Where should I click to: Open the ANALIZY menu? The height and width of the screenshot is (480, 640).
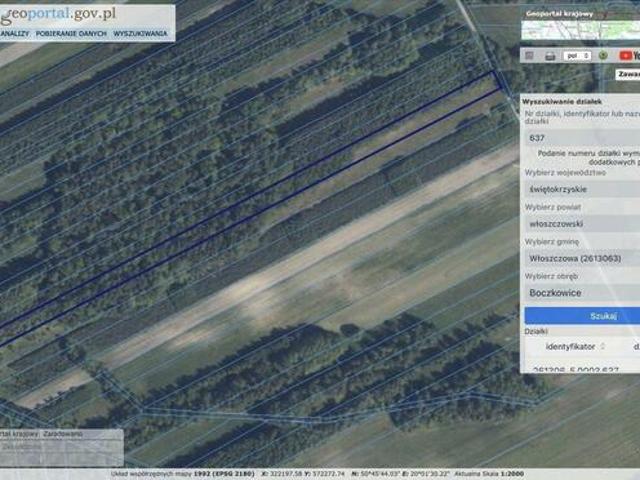click(x=15, y=33)
